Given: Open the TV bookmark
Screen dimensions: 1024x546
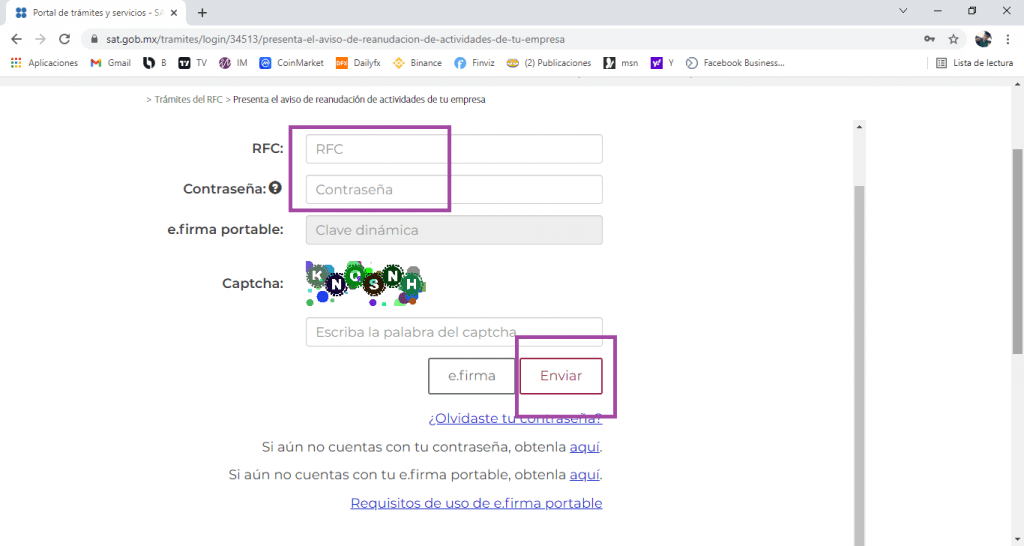Looking at the screenshot, I should coord(193,63).
